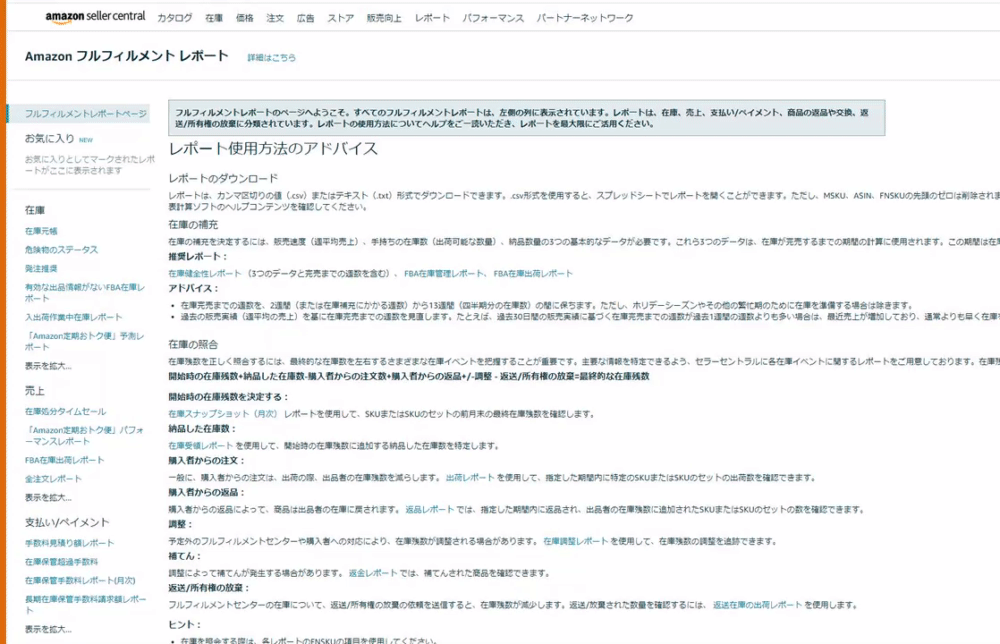Open the 返金レポート link
The height and width of the screenshot is (644, 1000).
(x=373, y=573)
